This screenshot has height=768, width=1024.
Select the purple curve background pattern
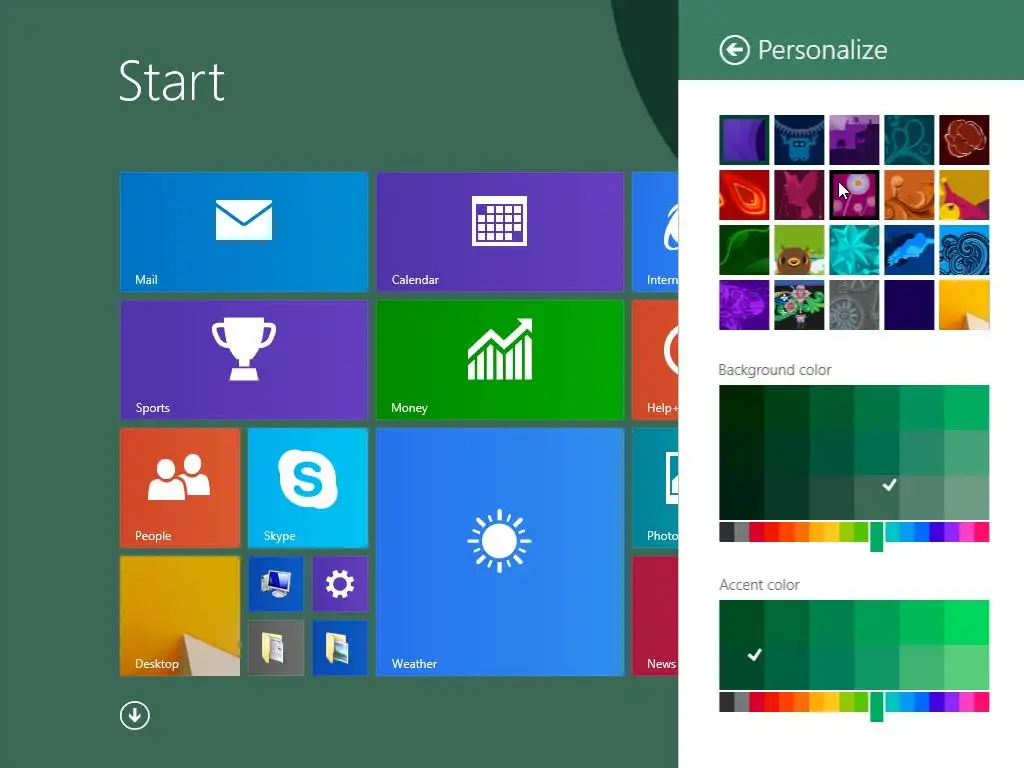tap(744, 140)
